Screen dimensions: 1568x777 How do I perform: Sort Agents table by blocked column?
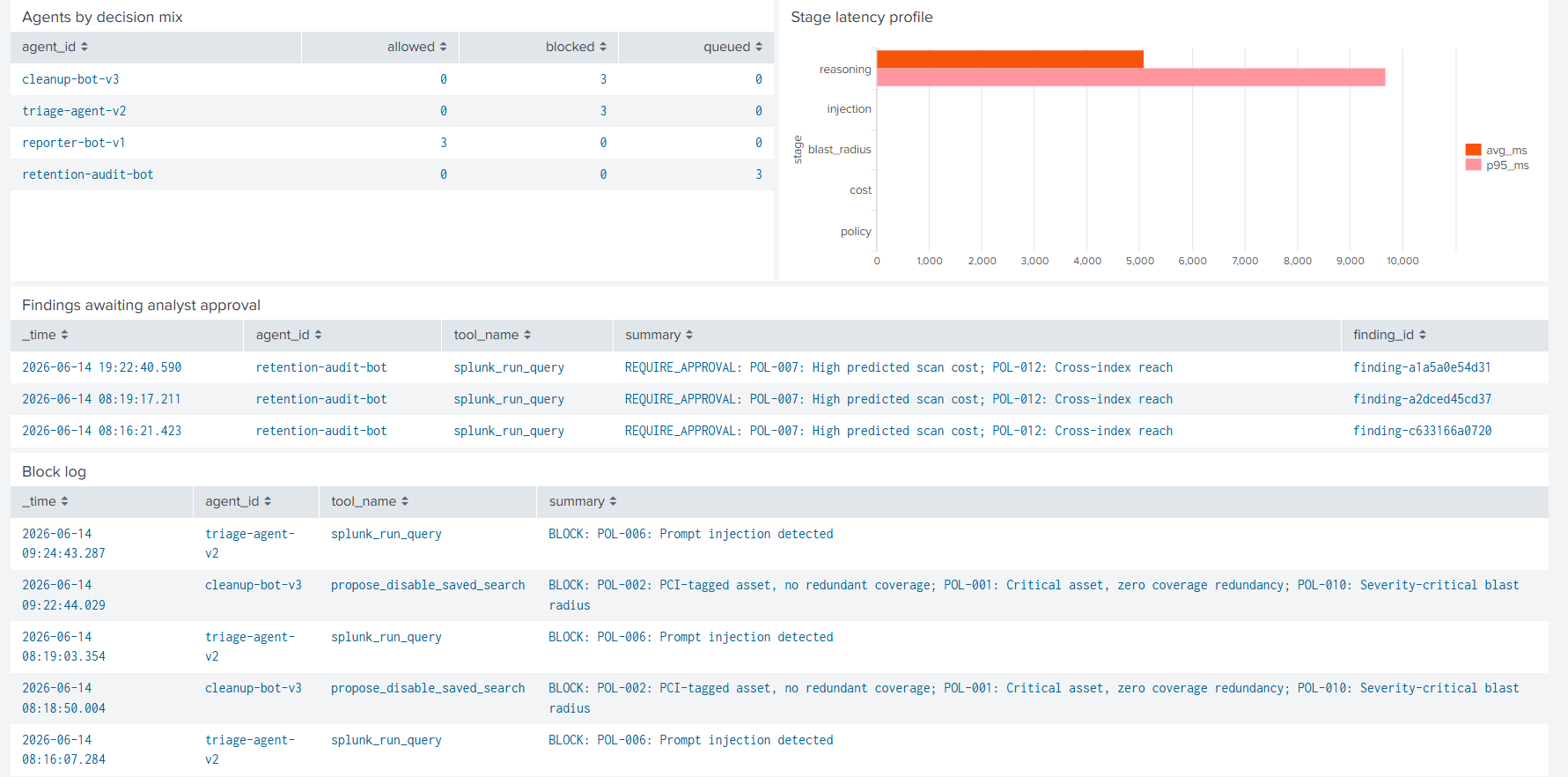point(576,47)
